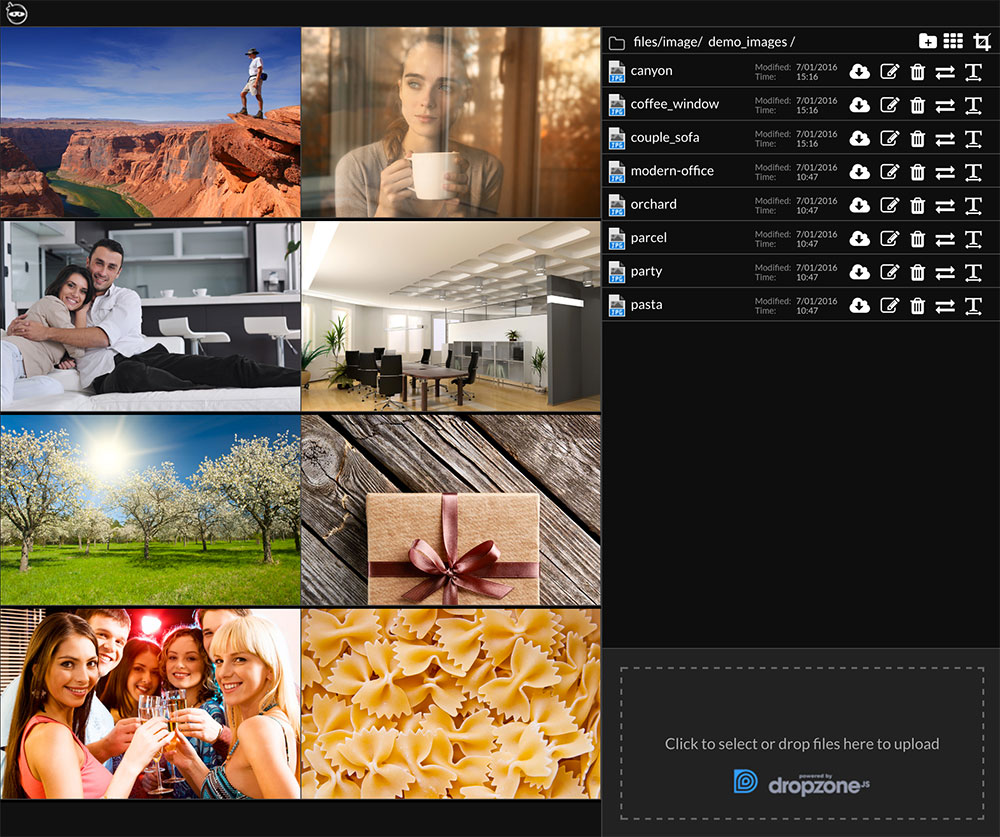Click move arrows icon for party
Image resolution: width=1000 pixels, height=837 pixels.
click(x=945, y=272)
